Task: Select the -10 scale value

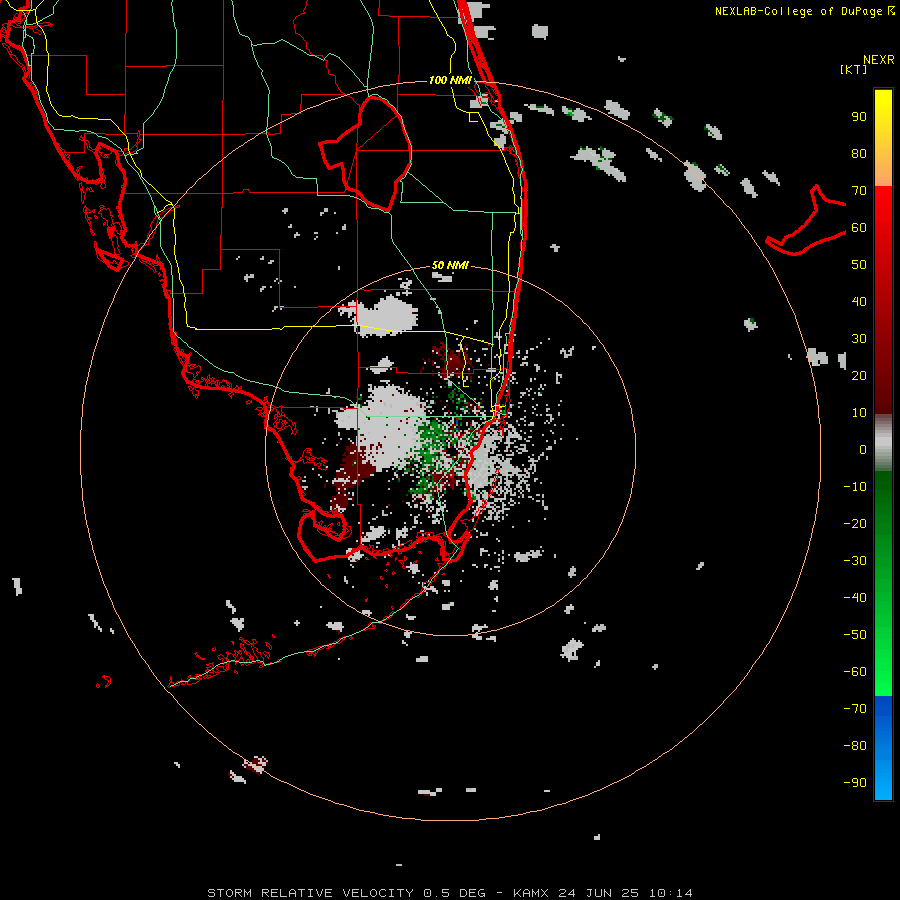Action: pyautogui.click(x=855, y=487)
